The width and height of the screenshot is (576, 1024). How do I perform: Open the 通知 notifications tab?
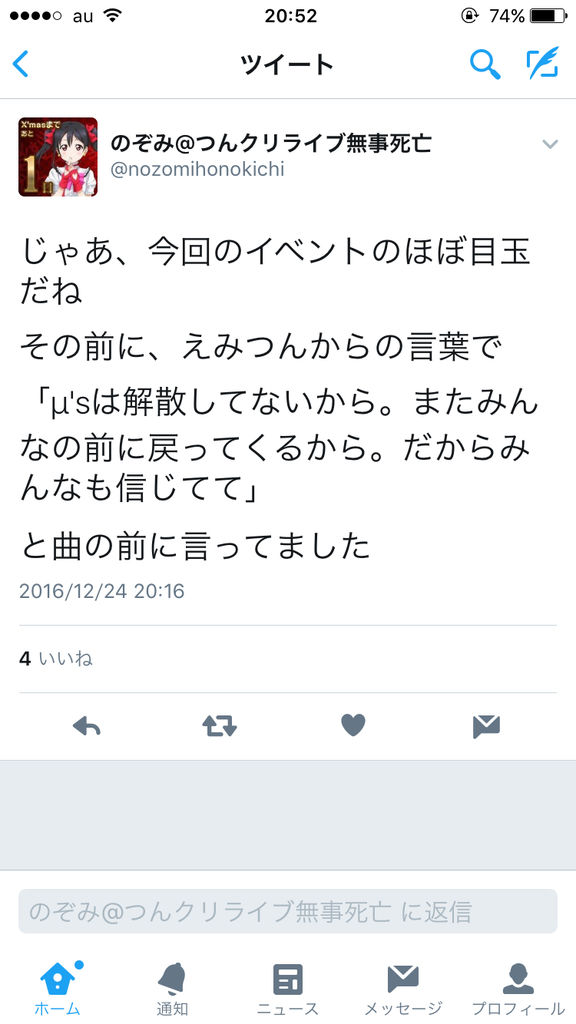point(172,989)
